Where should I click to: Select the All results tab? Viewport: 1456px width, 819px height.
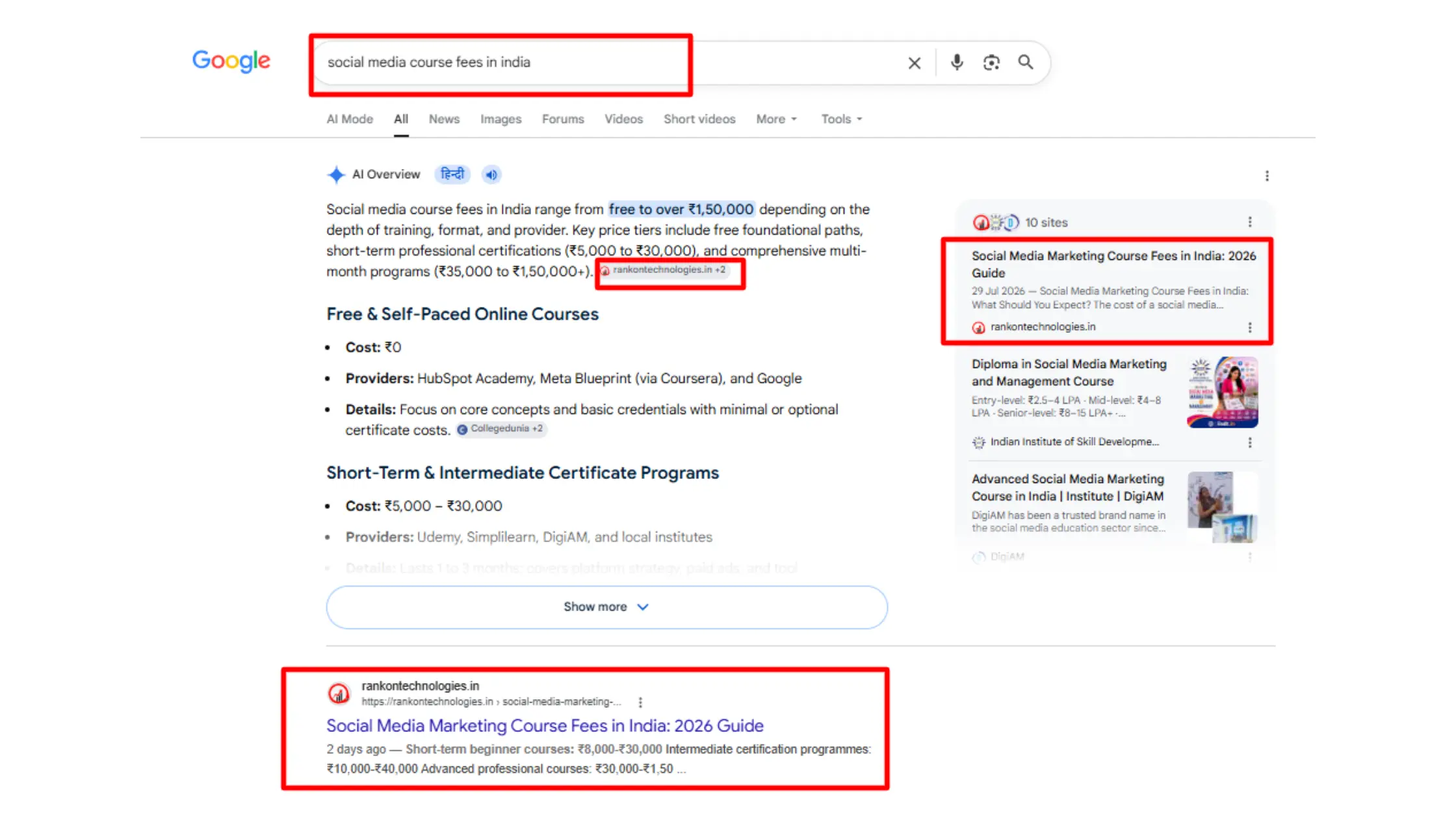[x=401, y=119]
